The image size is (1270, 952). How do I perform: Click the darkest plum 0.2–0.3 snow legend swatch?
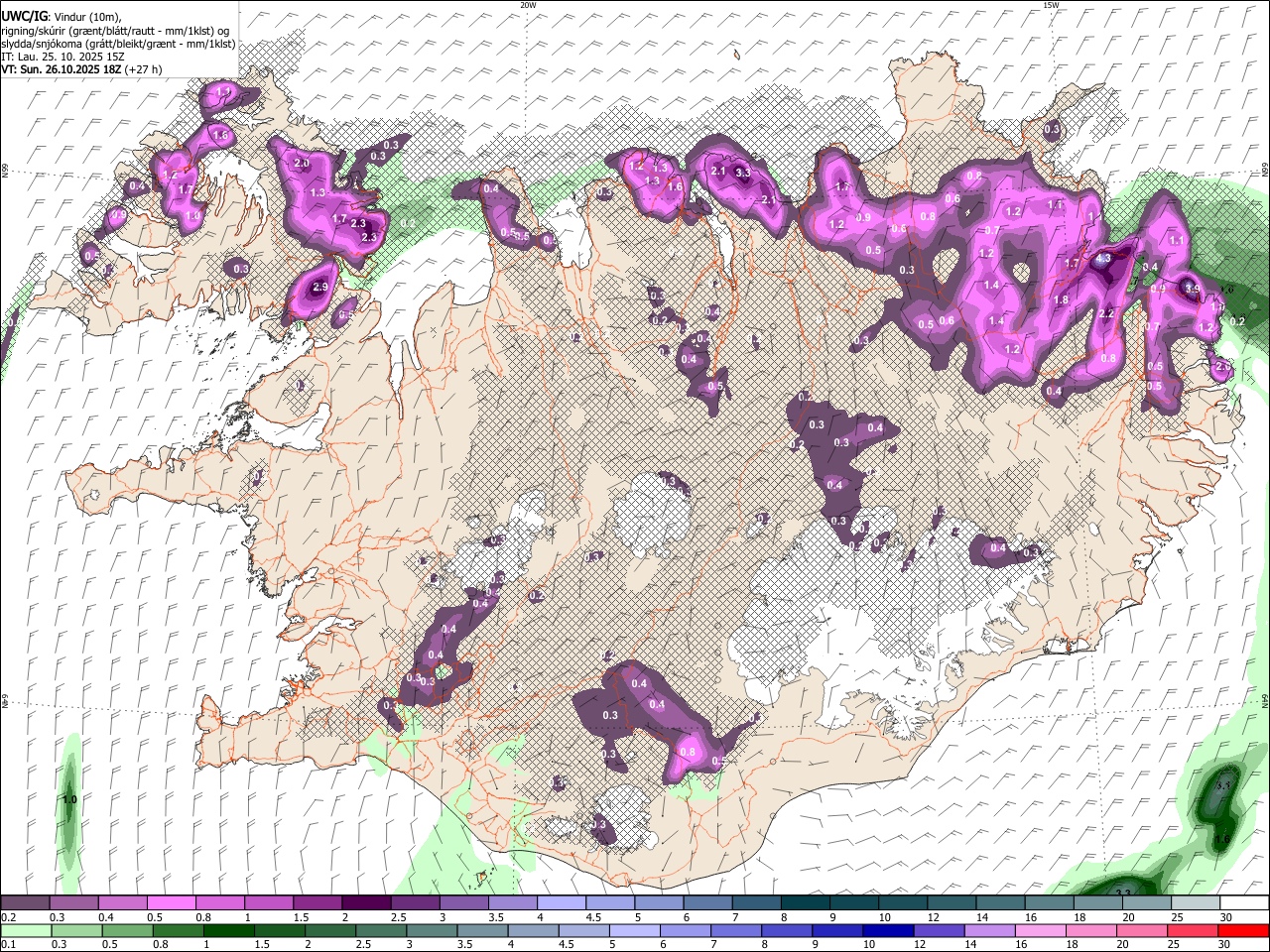[25, 903]
